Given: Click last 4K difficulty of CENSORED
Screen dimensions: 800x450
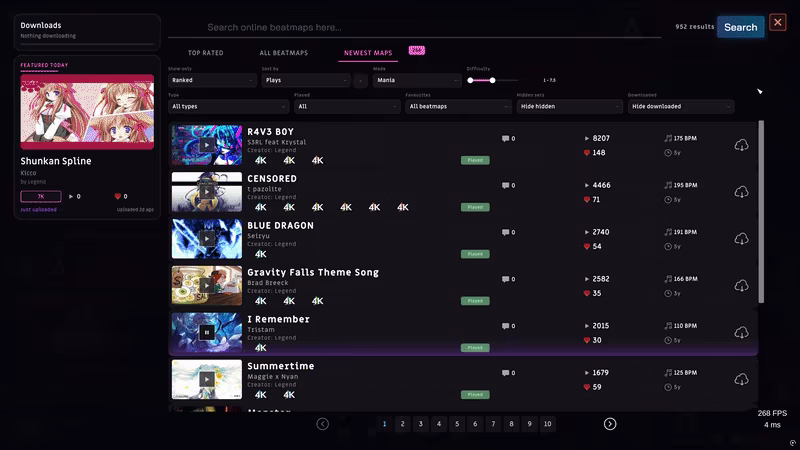Looking at the screenshot, I should click(x=403, y=207).
